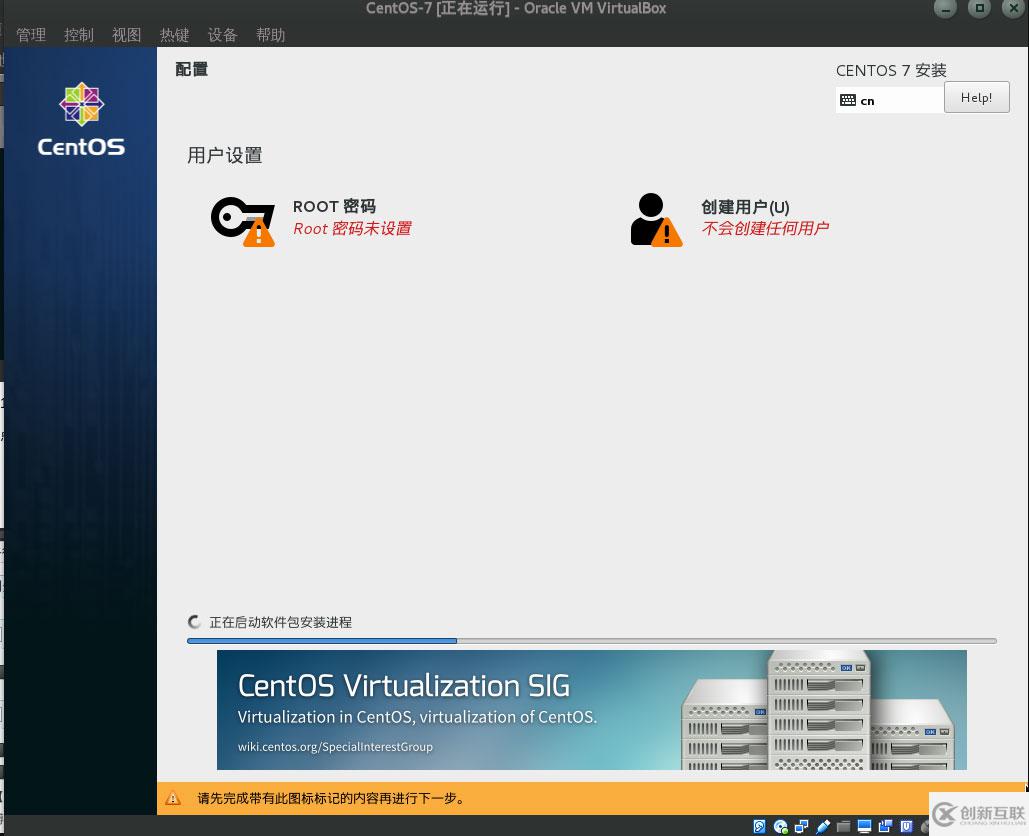The image size is (1029, 836).
Task: Click the keyboard layout icon
Action: pos(847,100)
